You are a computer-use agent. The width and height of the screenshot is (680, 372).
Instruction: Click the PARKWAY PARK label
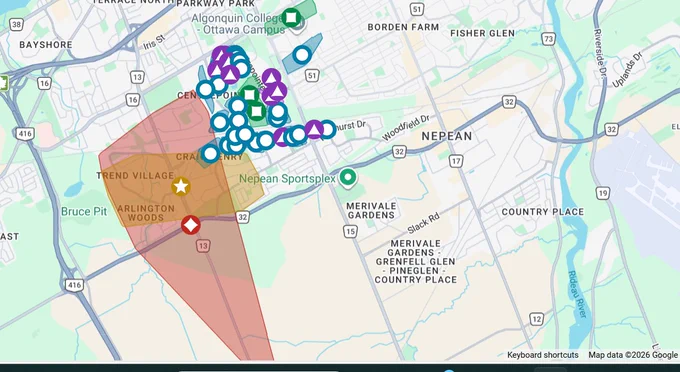coord(216,3)
